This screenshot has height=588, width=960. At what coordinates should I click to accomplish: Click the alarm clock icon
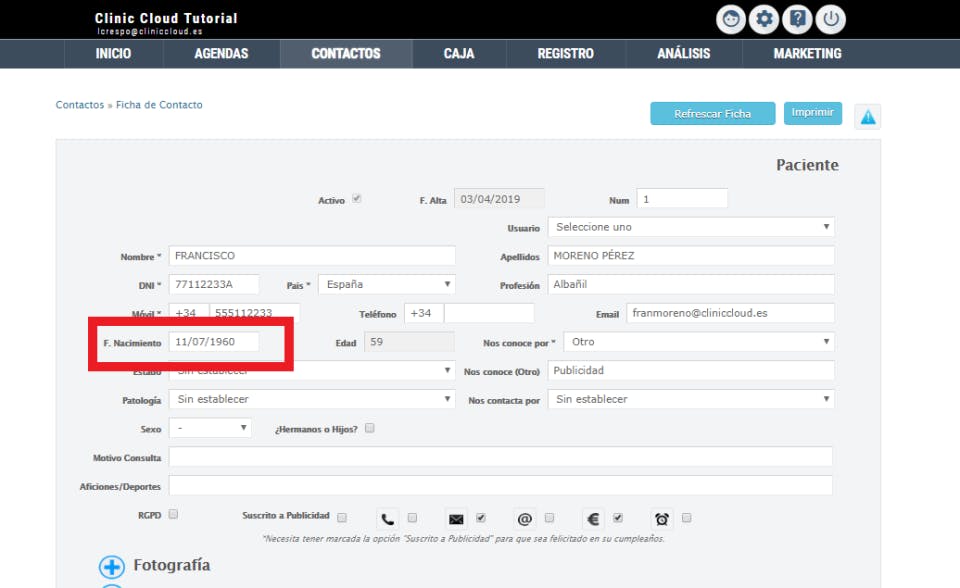[x=662, y=519]
